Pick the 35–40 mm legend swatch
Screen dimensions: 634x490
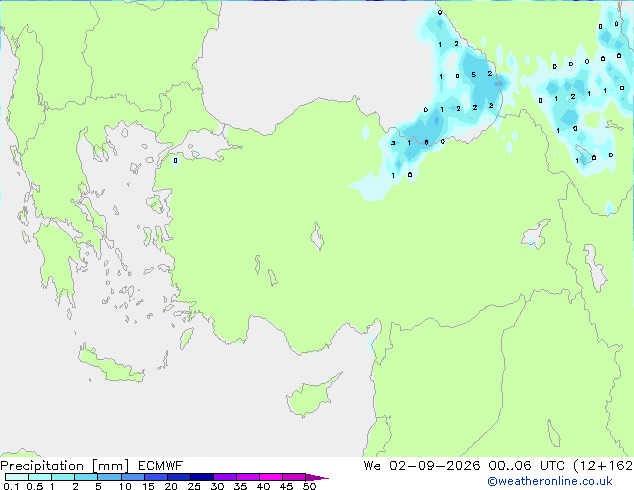[248, 477]
